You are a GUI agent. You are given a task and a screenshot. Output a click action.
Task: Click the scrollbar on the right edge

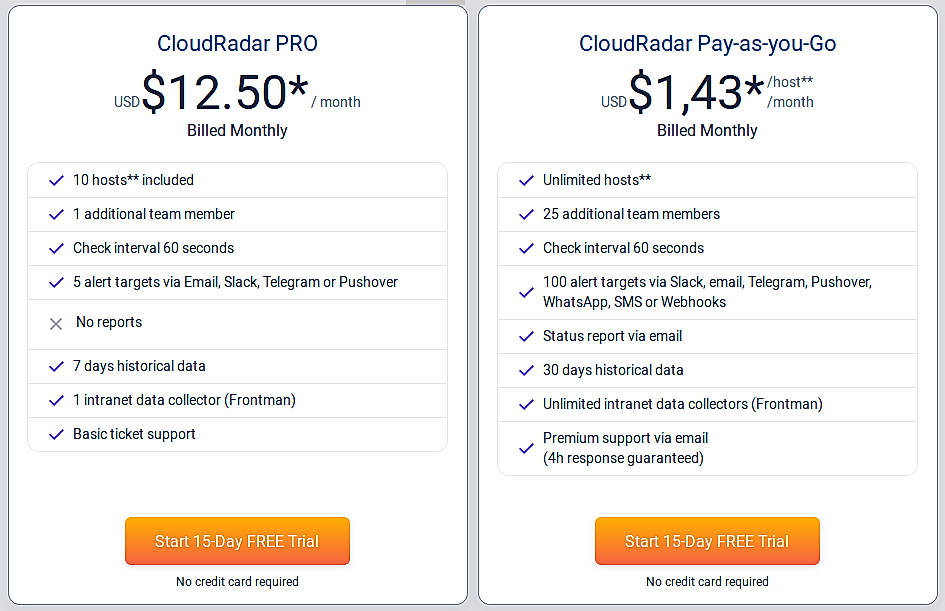(940, 300)
